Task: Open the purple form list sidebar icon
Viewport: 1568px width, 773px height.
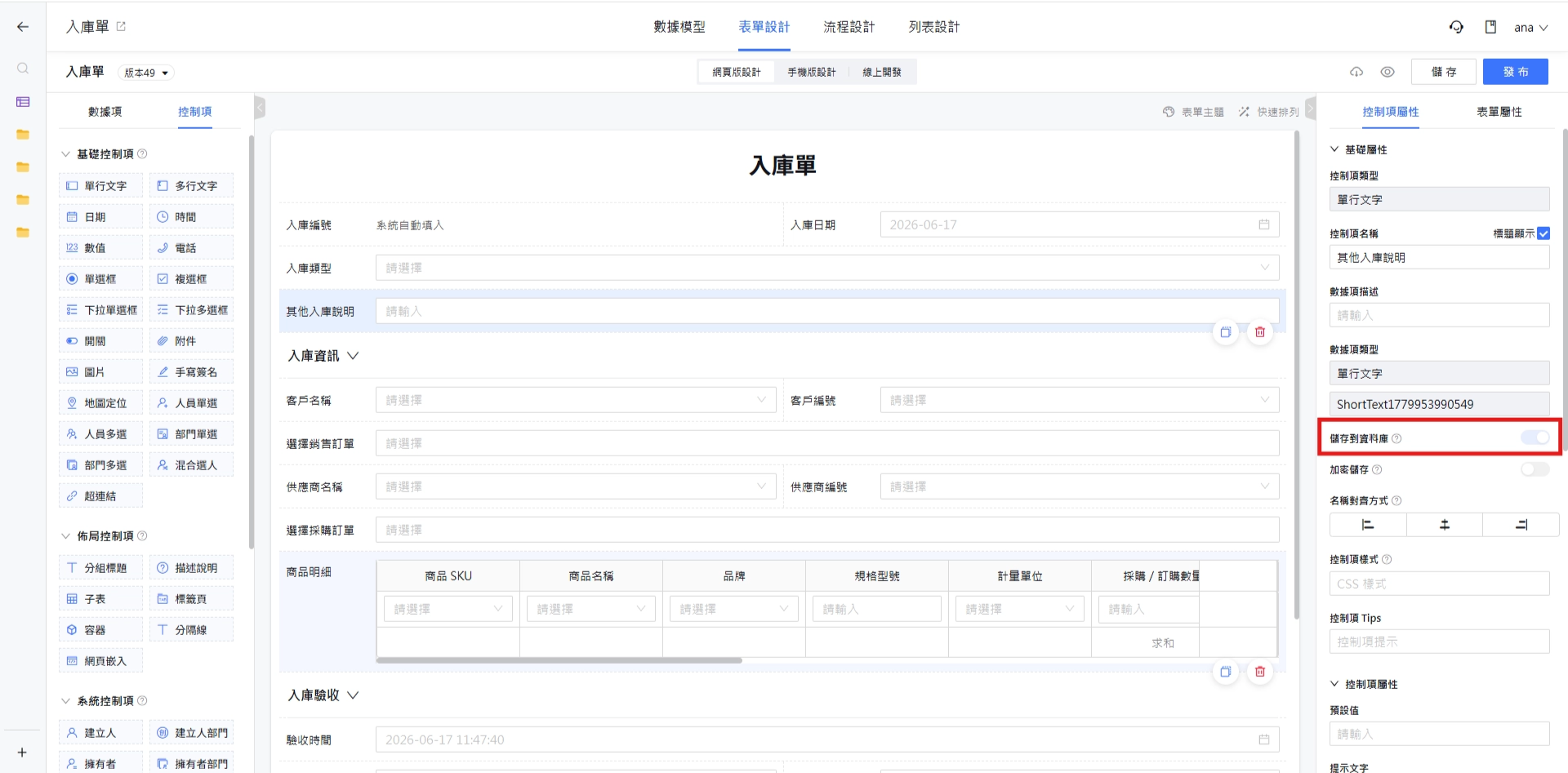Action: (23, 102)
